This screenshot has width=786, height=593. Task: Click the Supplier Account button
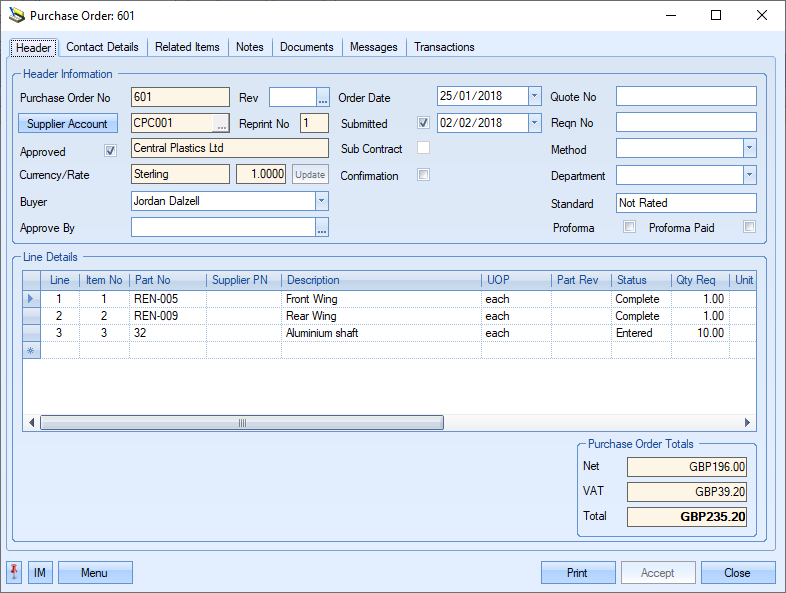(x=67, y=124)
